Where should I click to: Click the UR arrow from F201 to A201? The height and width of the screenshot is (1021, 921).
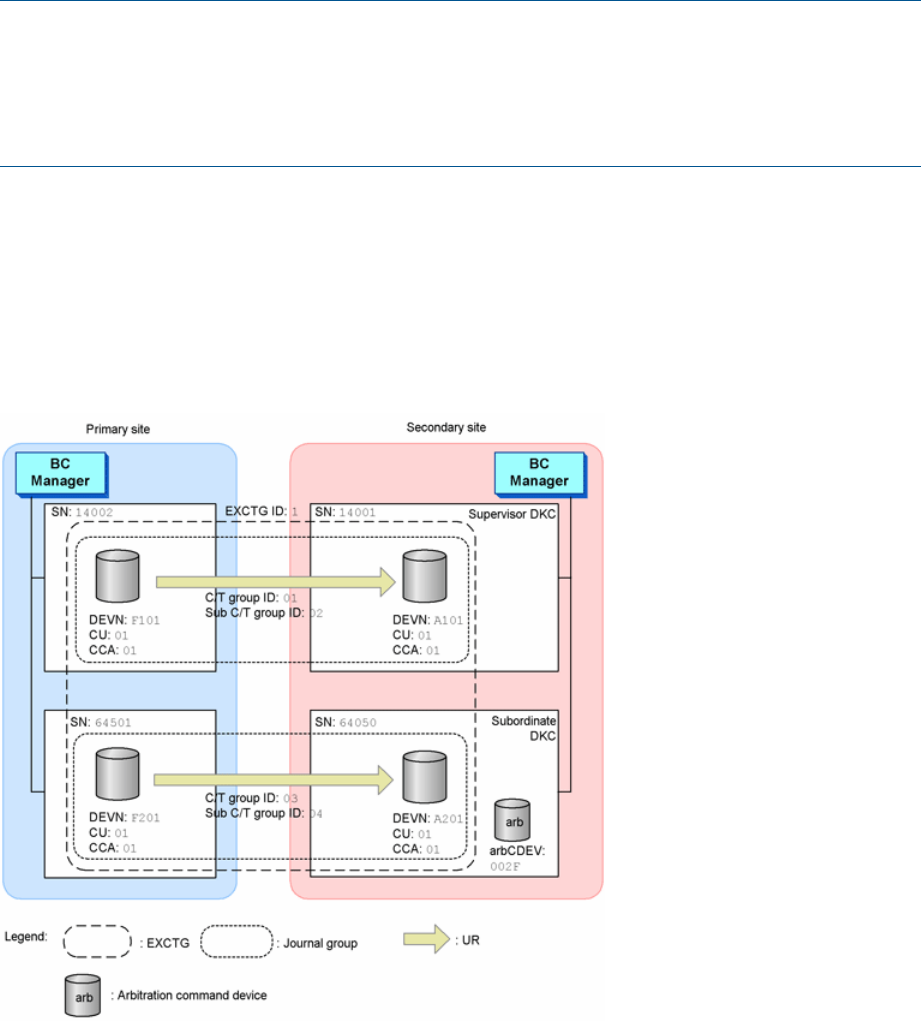(x=274, y=780)
